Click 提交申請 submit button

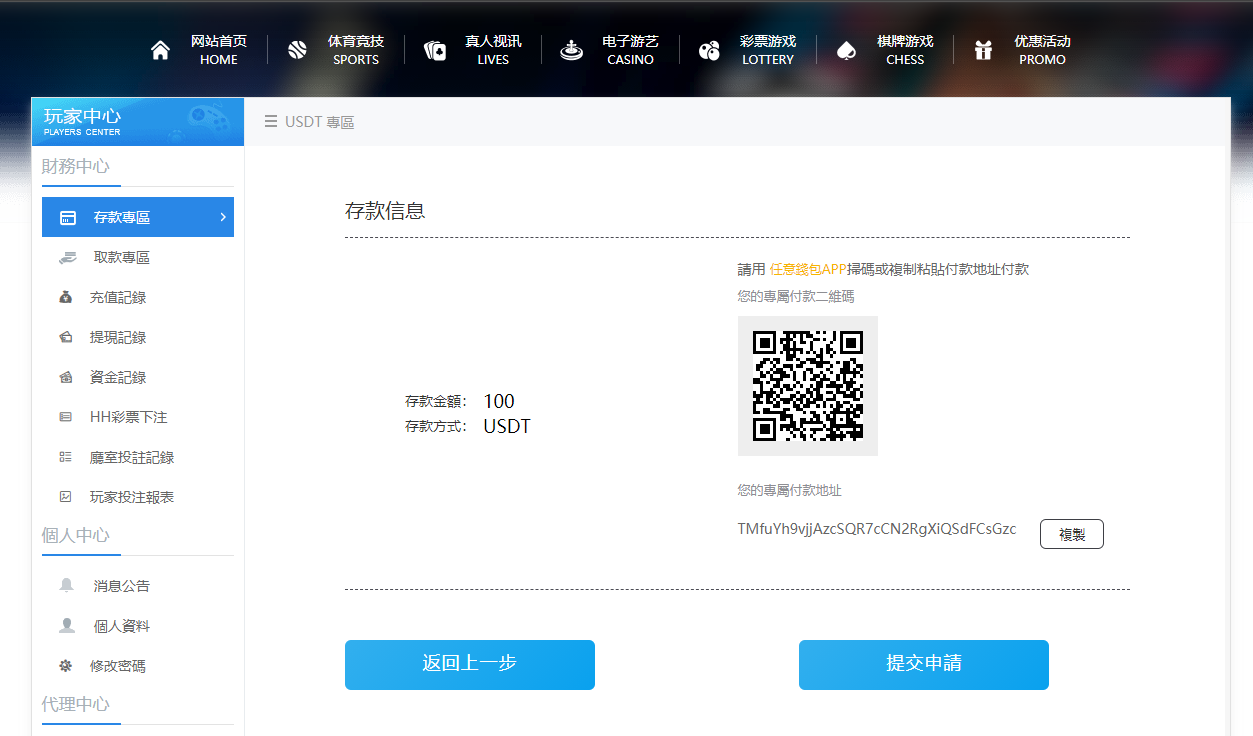click(924, 665)
